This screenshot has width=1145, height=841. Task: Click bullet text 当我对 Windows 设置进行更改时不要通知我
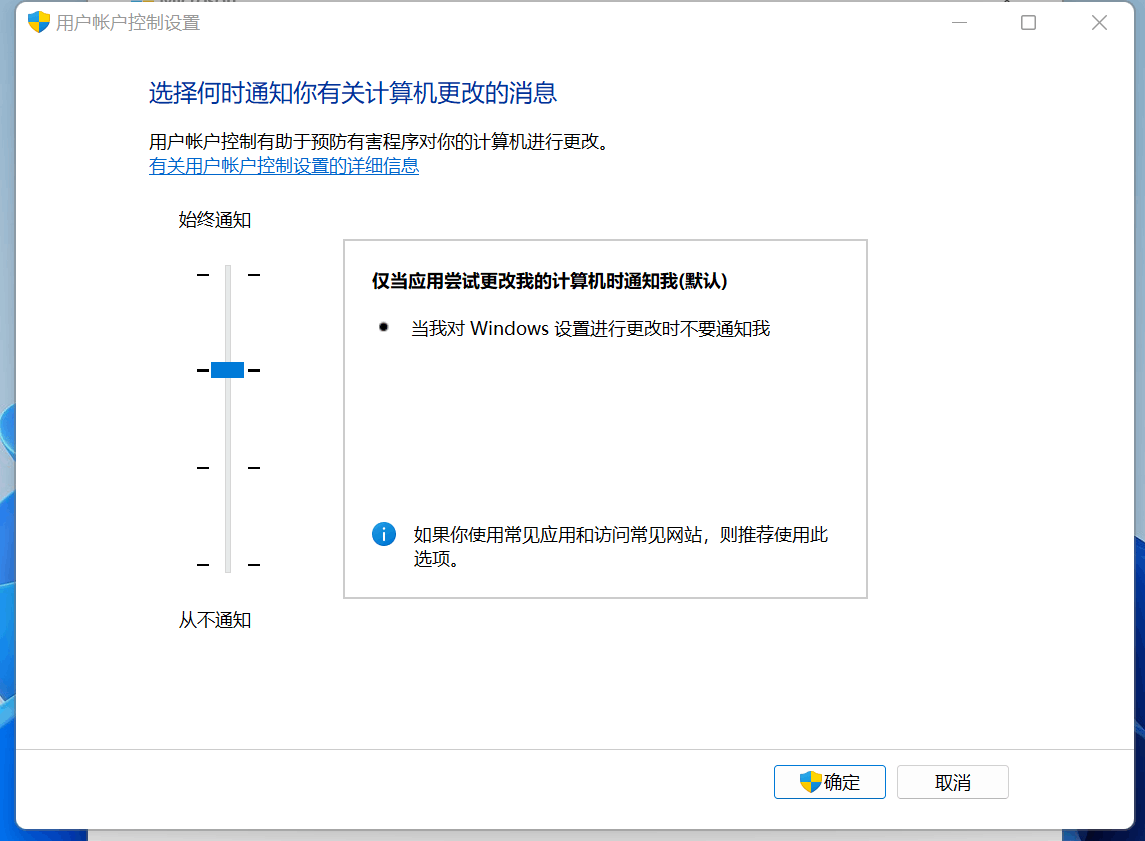click(x=590, y=329)
